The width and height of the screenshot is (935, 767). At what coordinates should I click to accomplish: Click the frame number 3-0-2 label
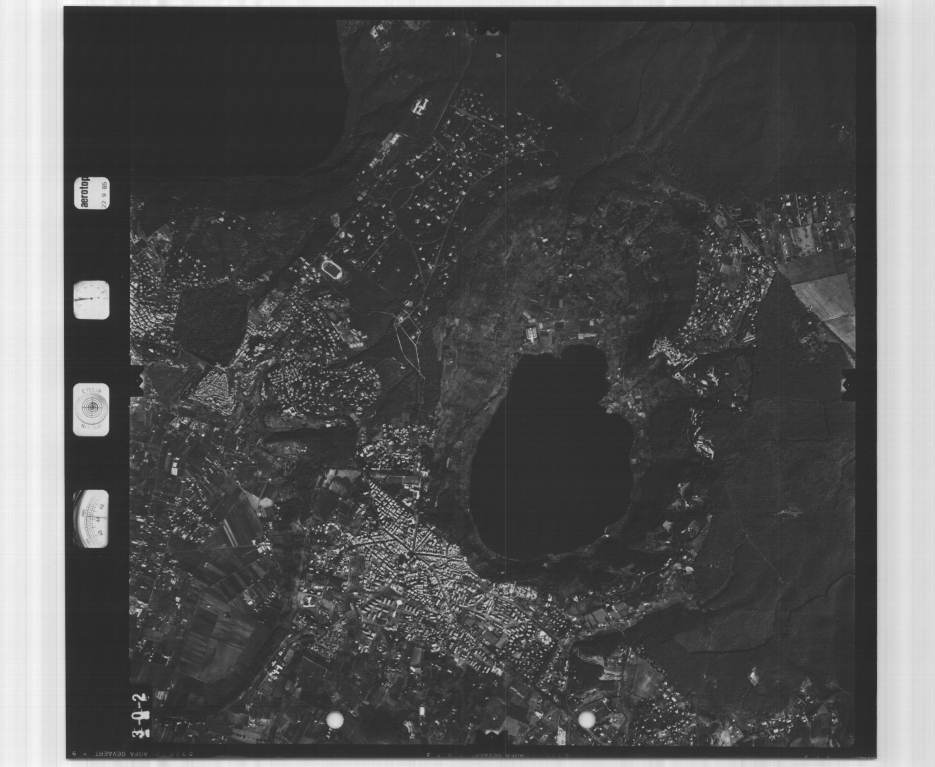139,710
